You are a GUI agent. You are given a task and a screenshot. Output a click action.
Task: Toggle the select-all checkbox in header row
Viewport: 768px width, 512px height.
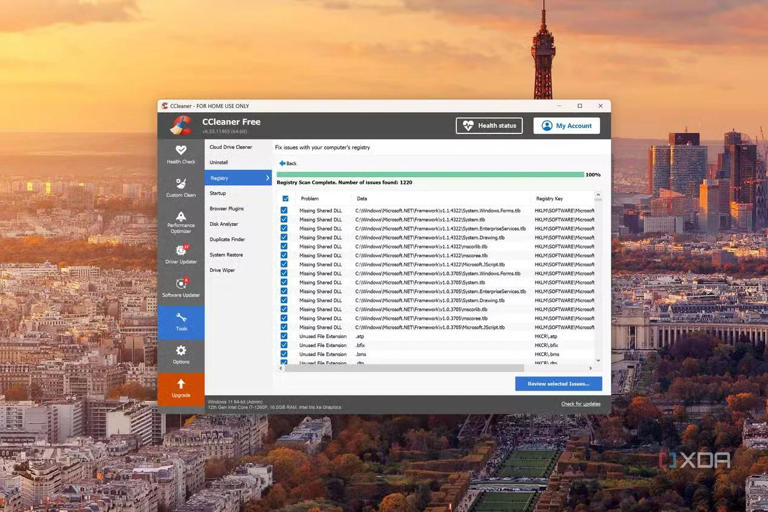(285, 198)
